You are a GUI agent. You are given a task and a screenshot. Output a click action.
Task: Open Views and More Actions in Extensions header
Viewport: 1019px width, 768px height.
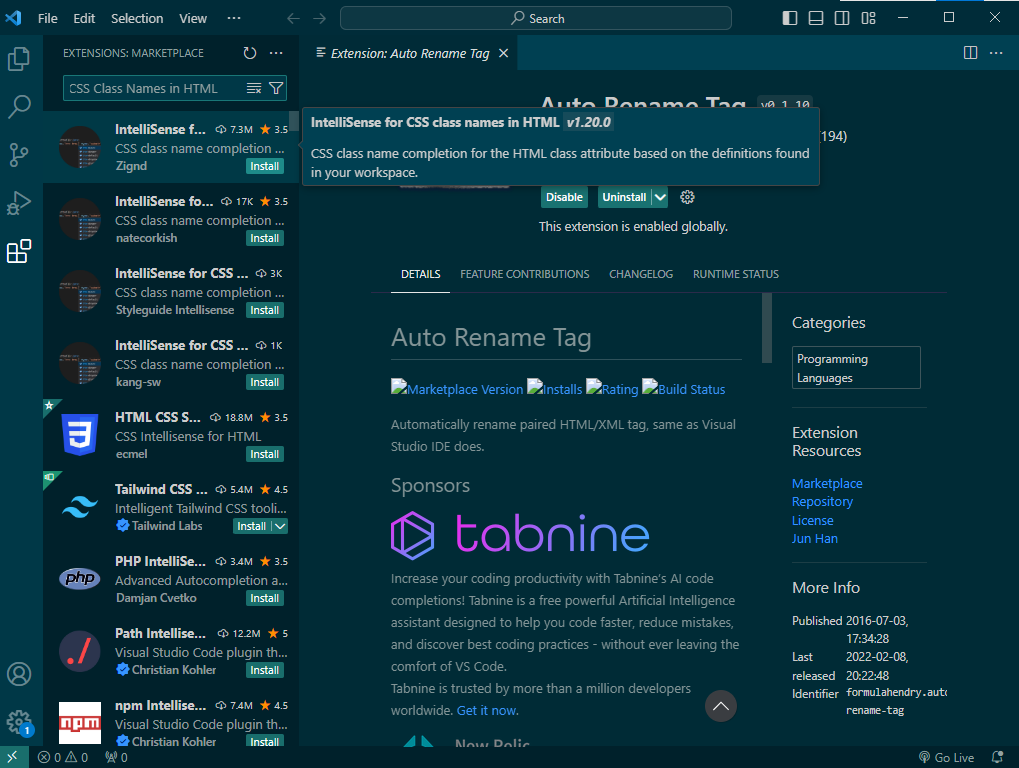276,53
